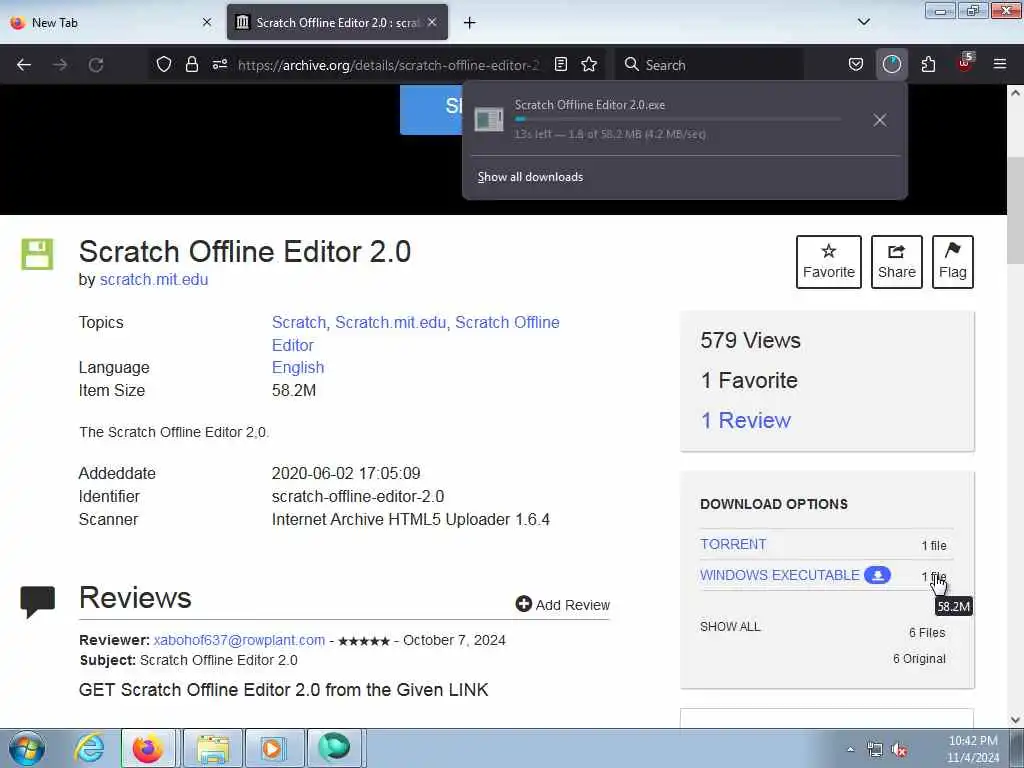This screenshot has height=768, width=1024.
Task: Close the New Tab tab
Action: click(207, 23)
